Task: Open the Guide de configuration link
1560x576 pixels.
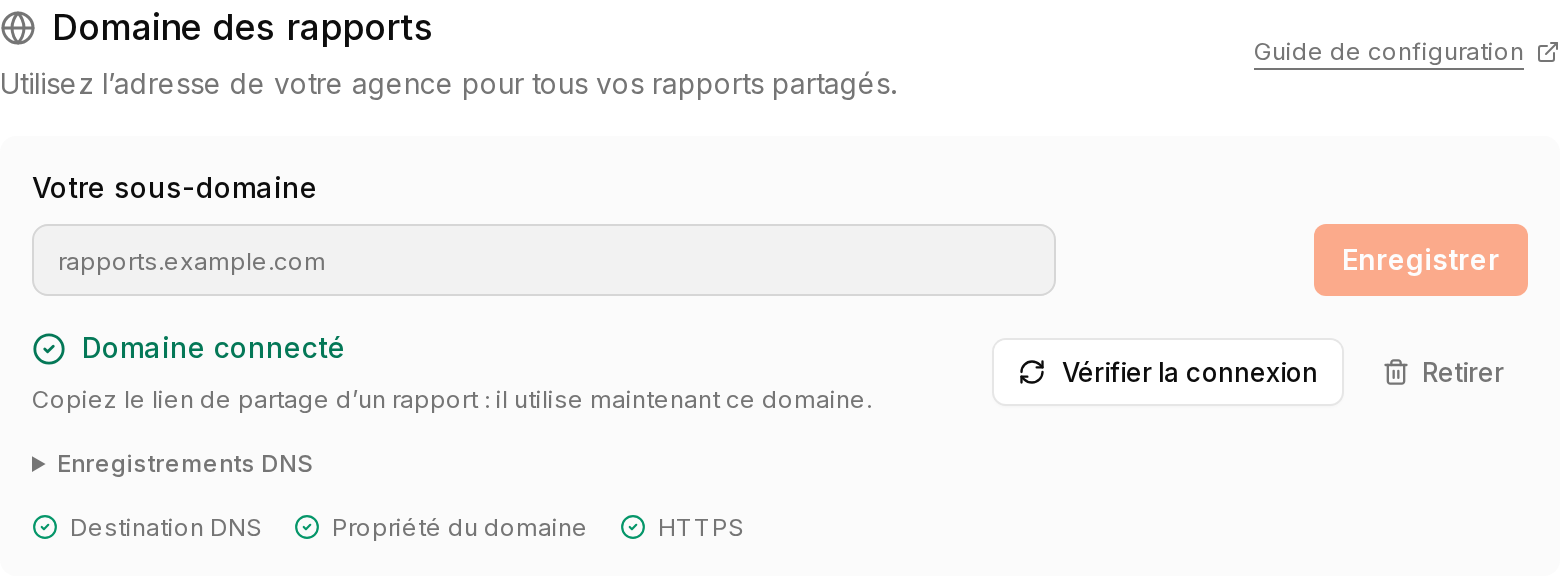Action: coord(1389,52)
